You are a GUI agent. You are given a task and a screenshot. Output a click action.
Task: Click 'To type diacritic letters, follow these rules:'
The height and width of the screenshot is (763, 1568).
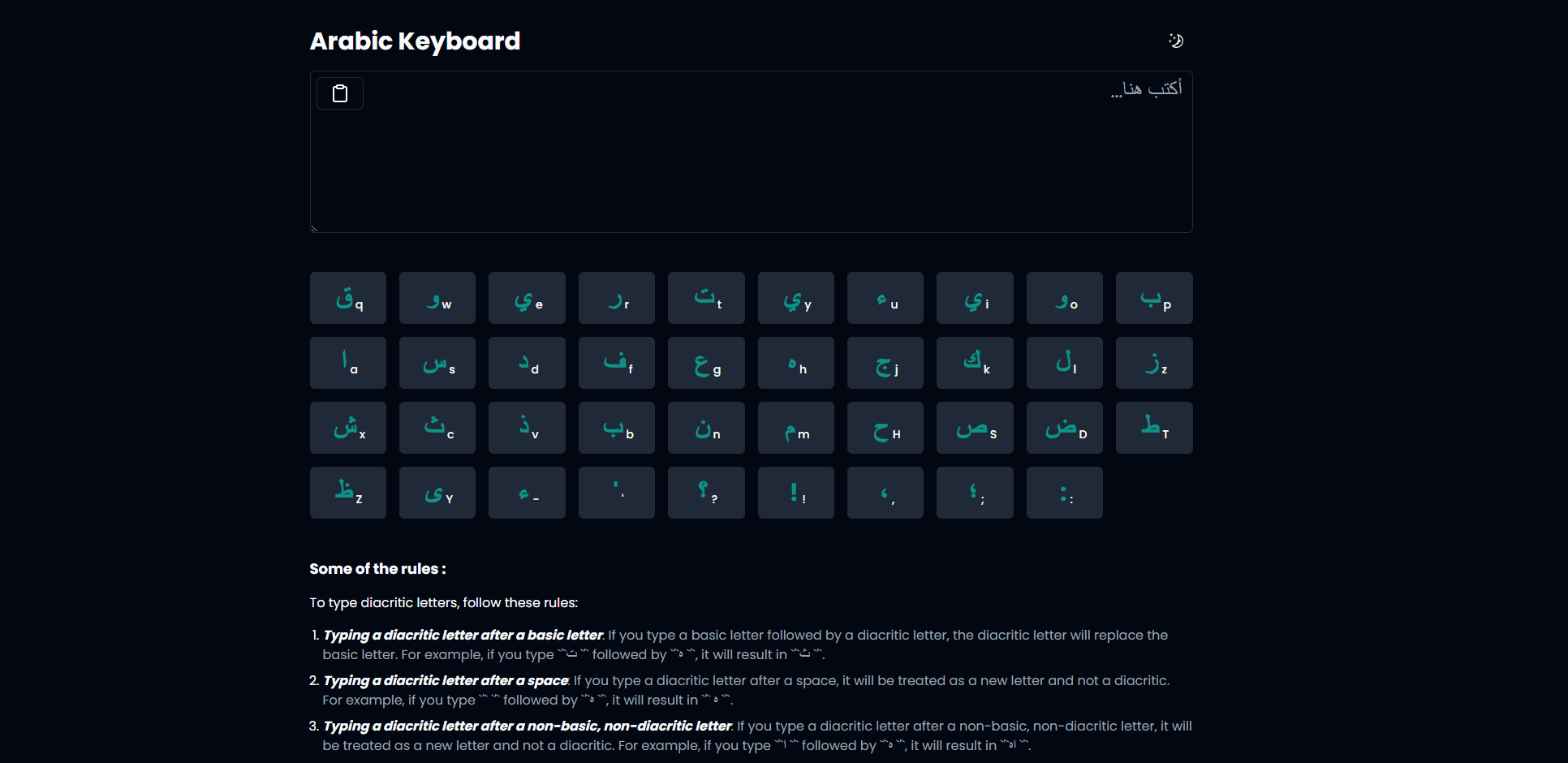(x=443, y=603)
